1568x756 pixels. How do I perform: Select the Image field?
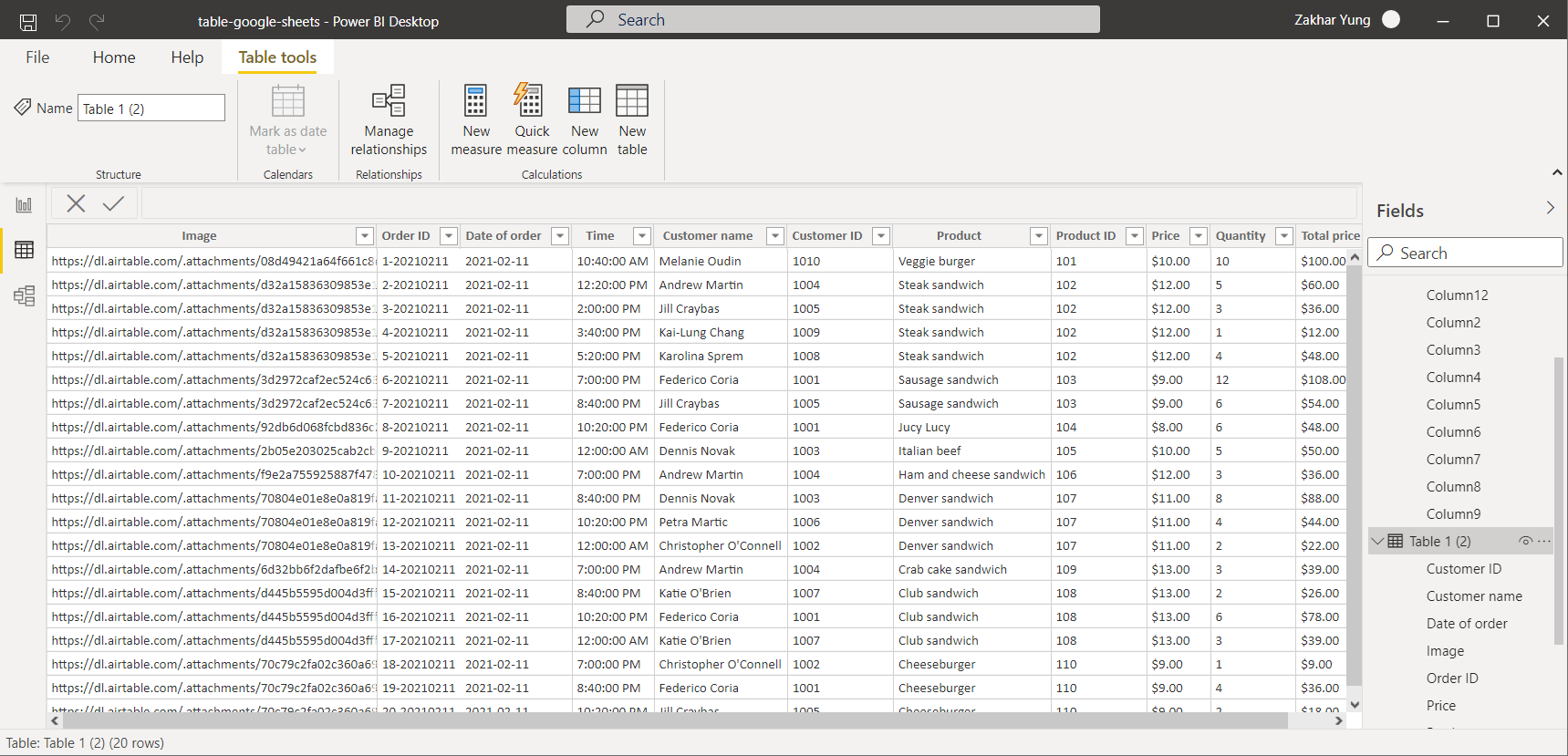coord(1445,650)
